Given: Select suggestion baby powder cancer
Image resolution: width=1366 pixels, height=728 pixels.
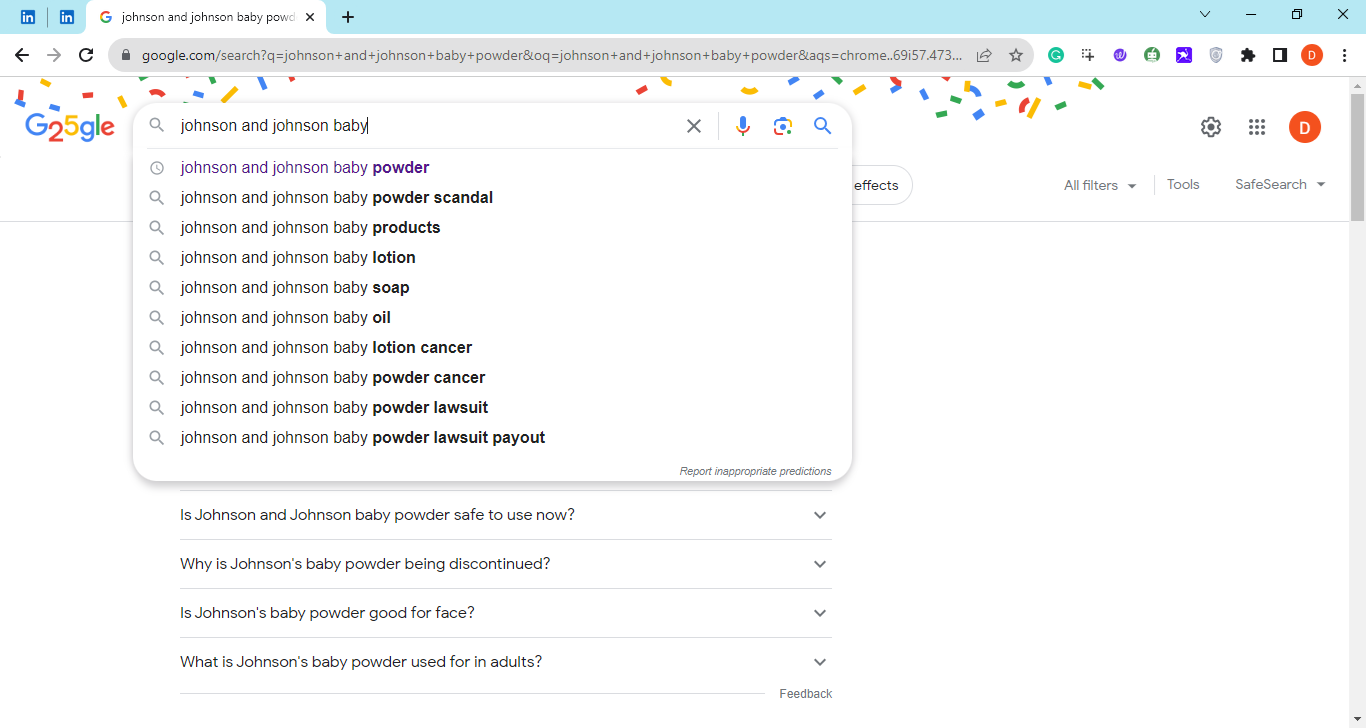Looking at the screenshot, I should click(x=492, y=378).
